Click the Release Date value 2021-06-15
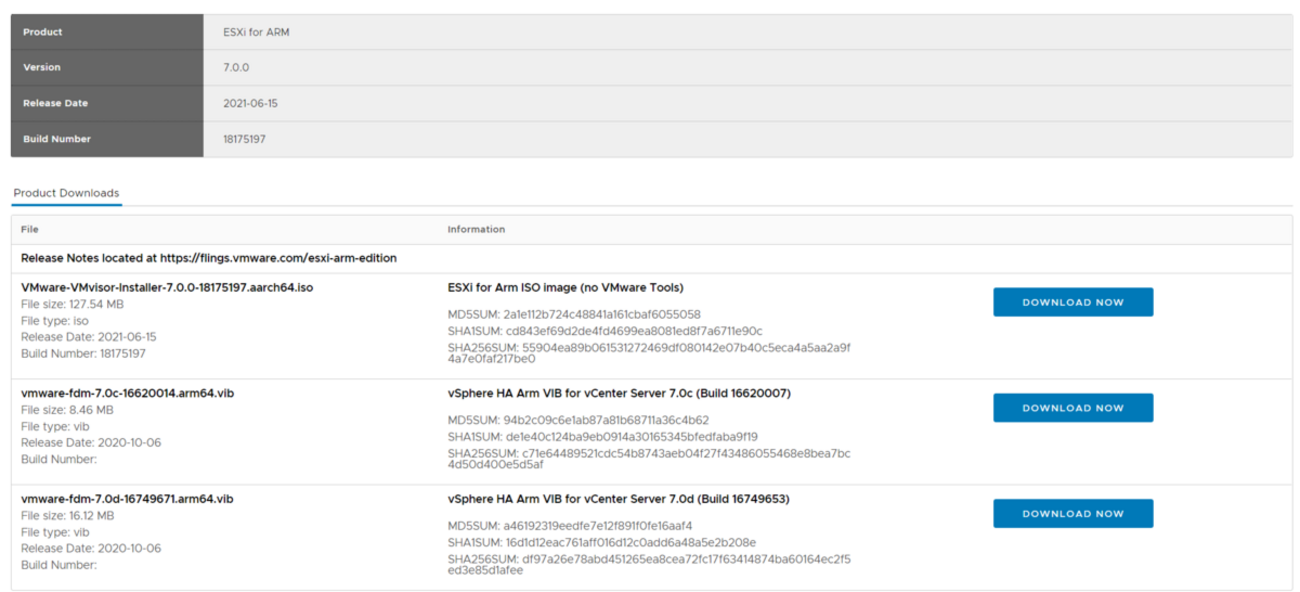Screen dimensions: 1300x592 tap(250, 103)
